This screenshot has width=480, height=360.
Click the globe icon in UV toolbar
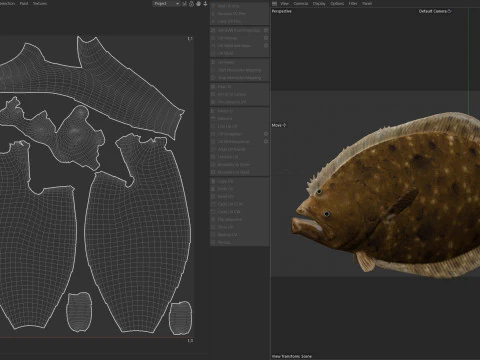coord(198,4)
